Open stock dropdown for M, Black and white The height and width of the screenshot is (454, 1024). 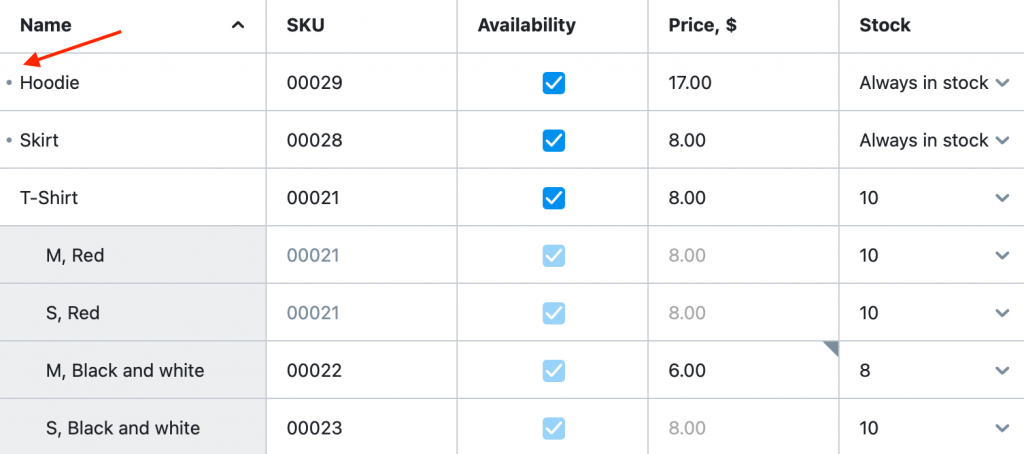coord(1002,371)
